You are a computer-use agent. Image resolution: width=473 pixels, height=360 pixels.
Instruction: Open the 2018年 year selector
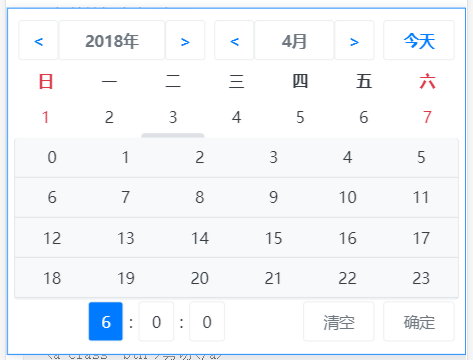(x=112, y=40)
